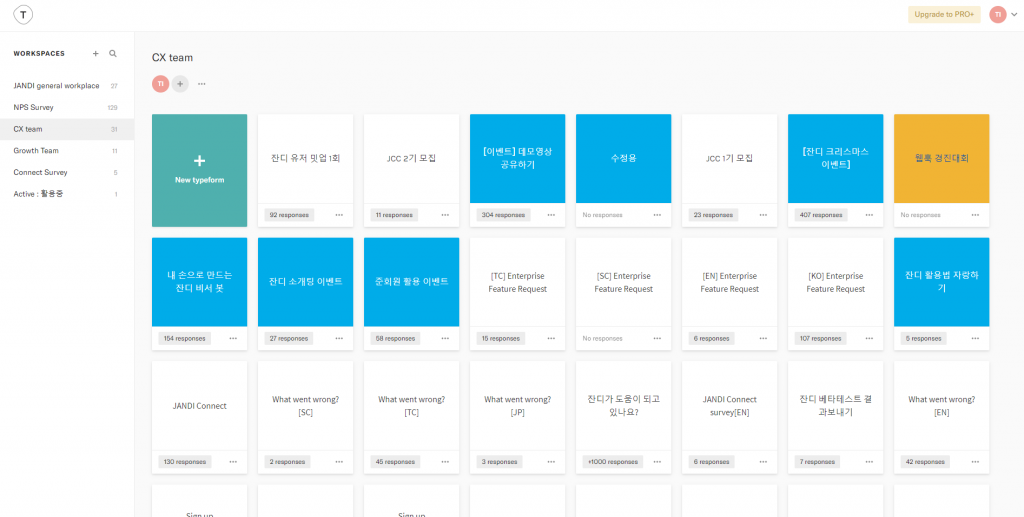Select the NPS Survey workspace
This screenshot has height=517, width=1024.
34,107
